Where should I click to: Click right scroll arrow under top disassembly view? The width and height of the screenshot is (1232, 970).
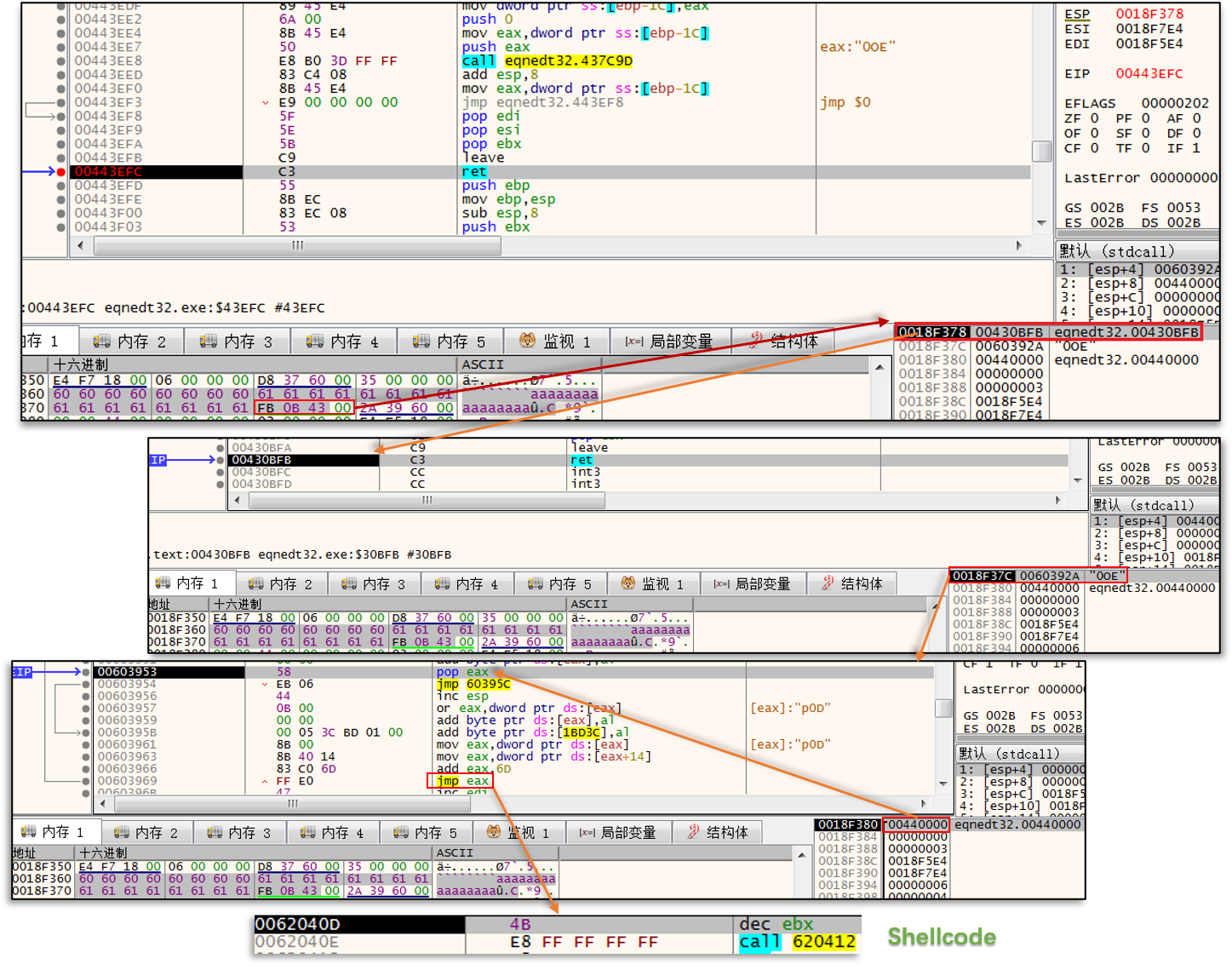[x=1019, y=245]
